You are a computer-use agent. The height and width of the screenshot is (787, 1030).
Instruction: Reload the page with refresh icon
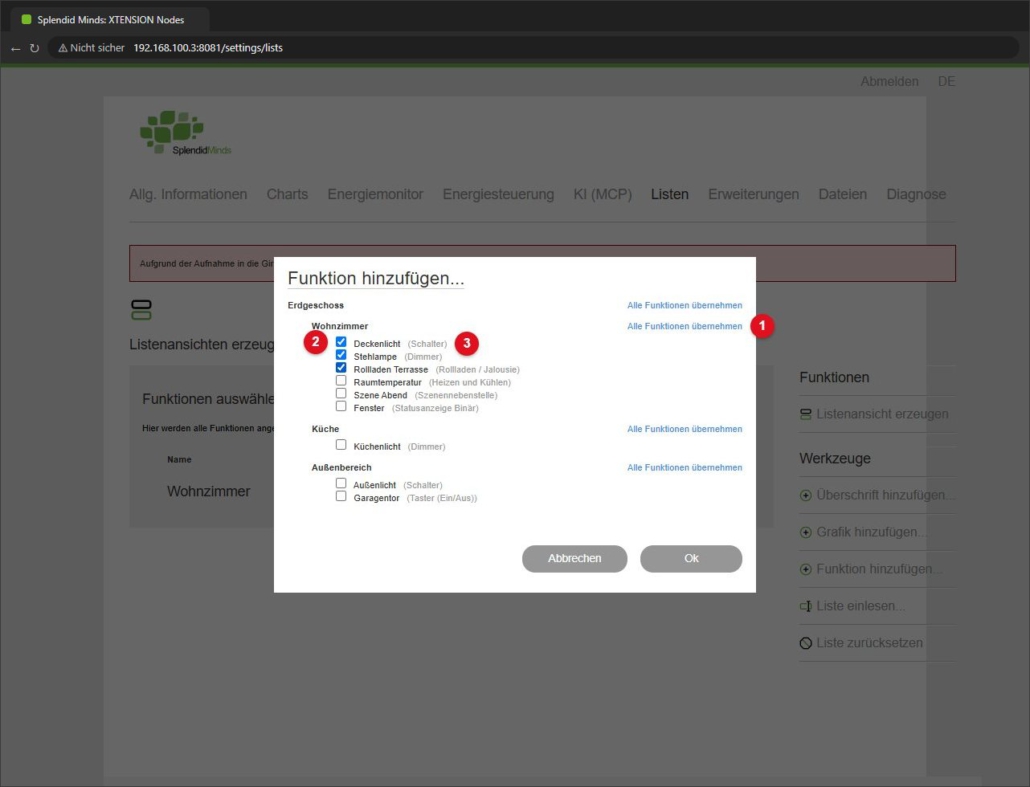(34, 48)
